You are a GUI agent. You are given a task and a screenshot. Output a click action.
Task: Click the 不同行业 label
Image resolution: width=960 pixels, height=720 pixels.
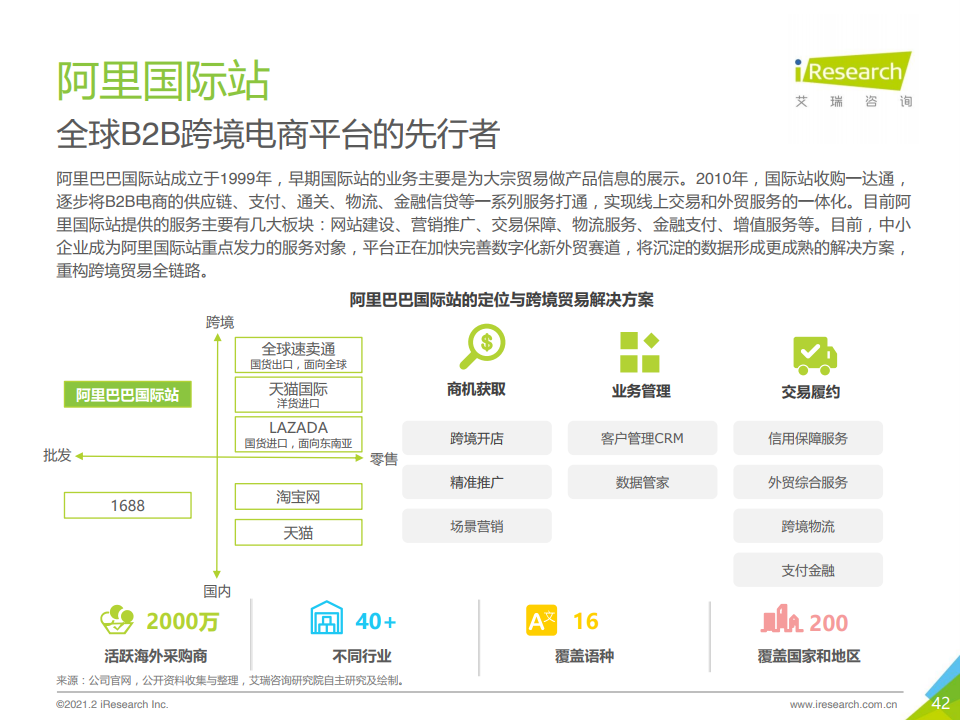[x=362, y=656]
